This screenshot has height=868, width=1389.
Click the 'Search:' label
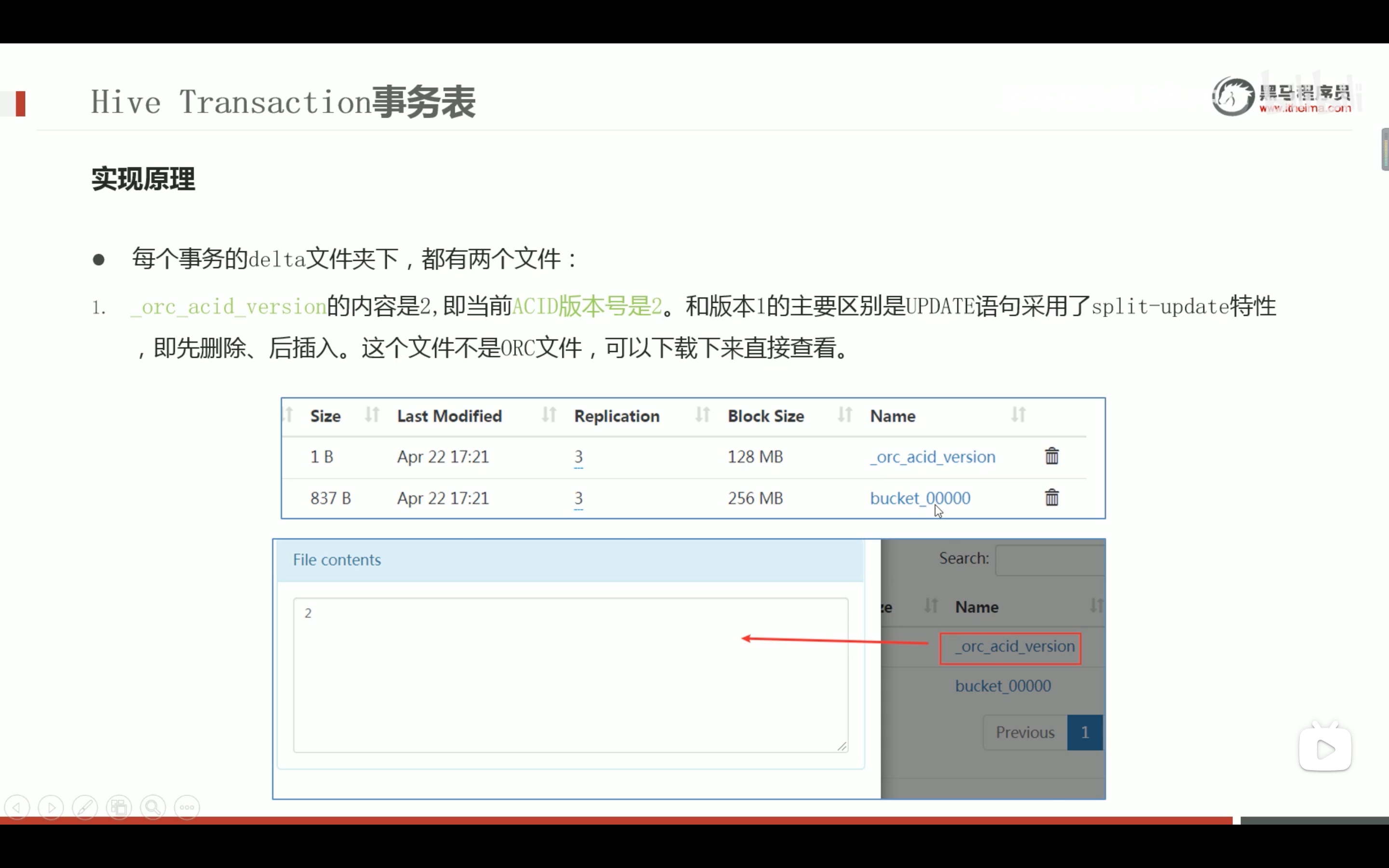[x=964, y=558]
